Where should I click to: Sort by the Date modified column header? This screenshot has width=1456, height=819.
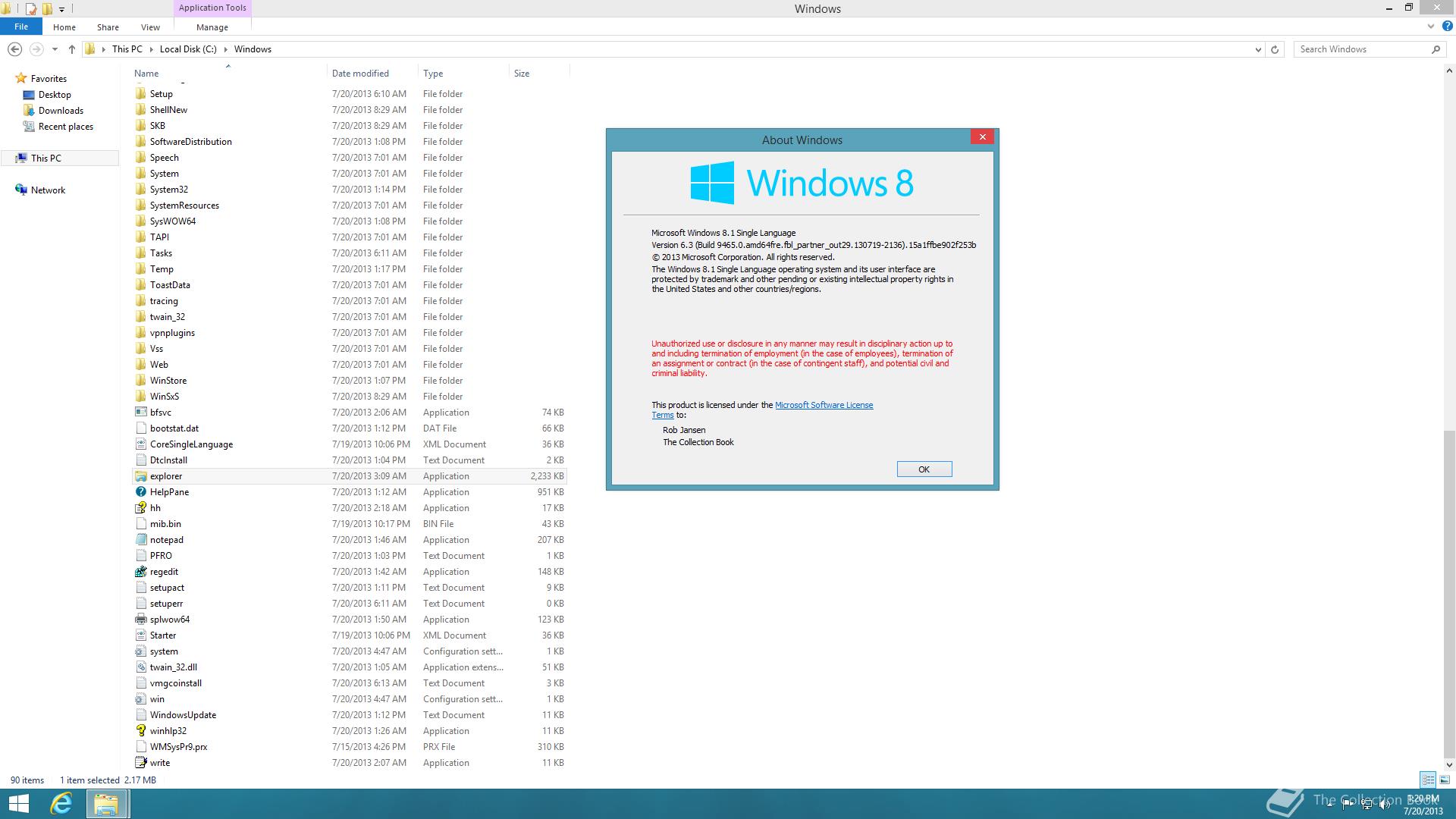(x=360, y=74)
